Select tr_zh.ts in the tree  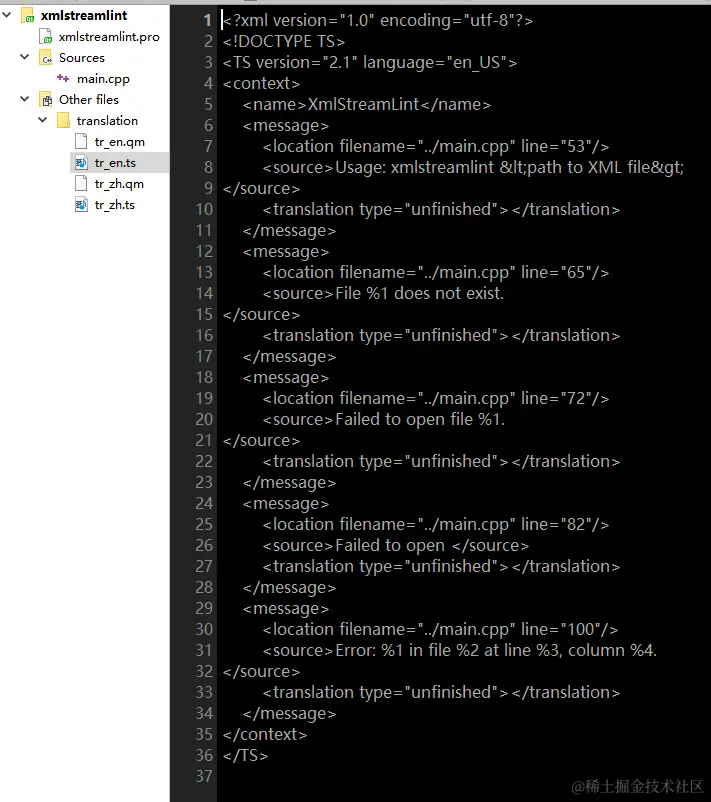pos(115,205)
